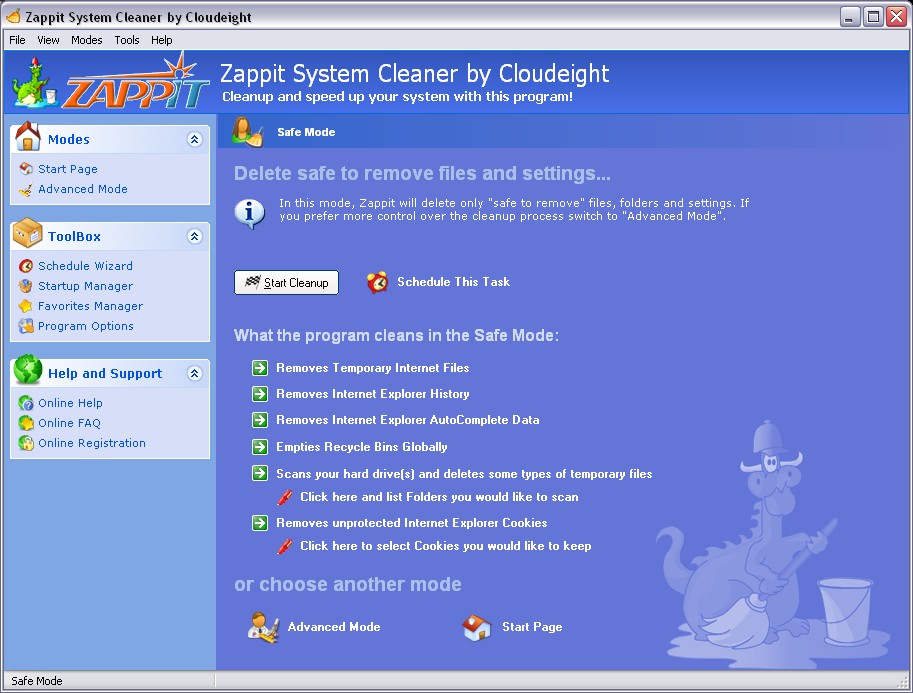The image size is (913, 693).
Task: Click the ToolBox box icon in header
Action: pos(27,234)
